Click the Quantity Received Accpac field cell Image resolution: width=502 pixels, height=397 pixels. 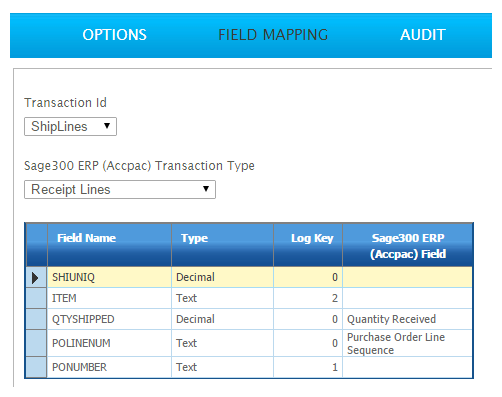tap(407, 319)
